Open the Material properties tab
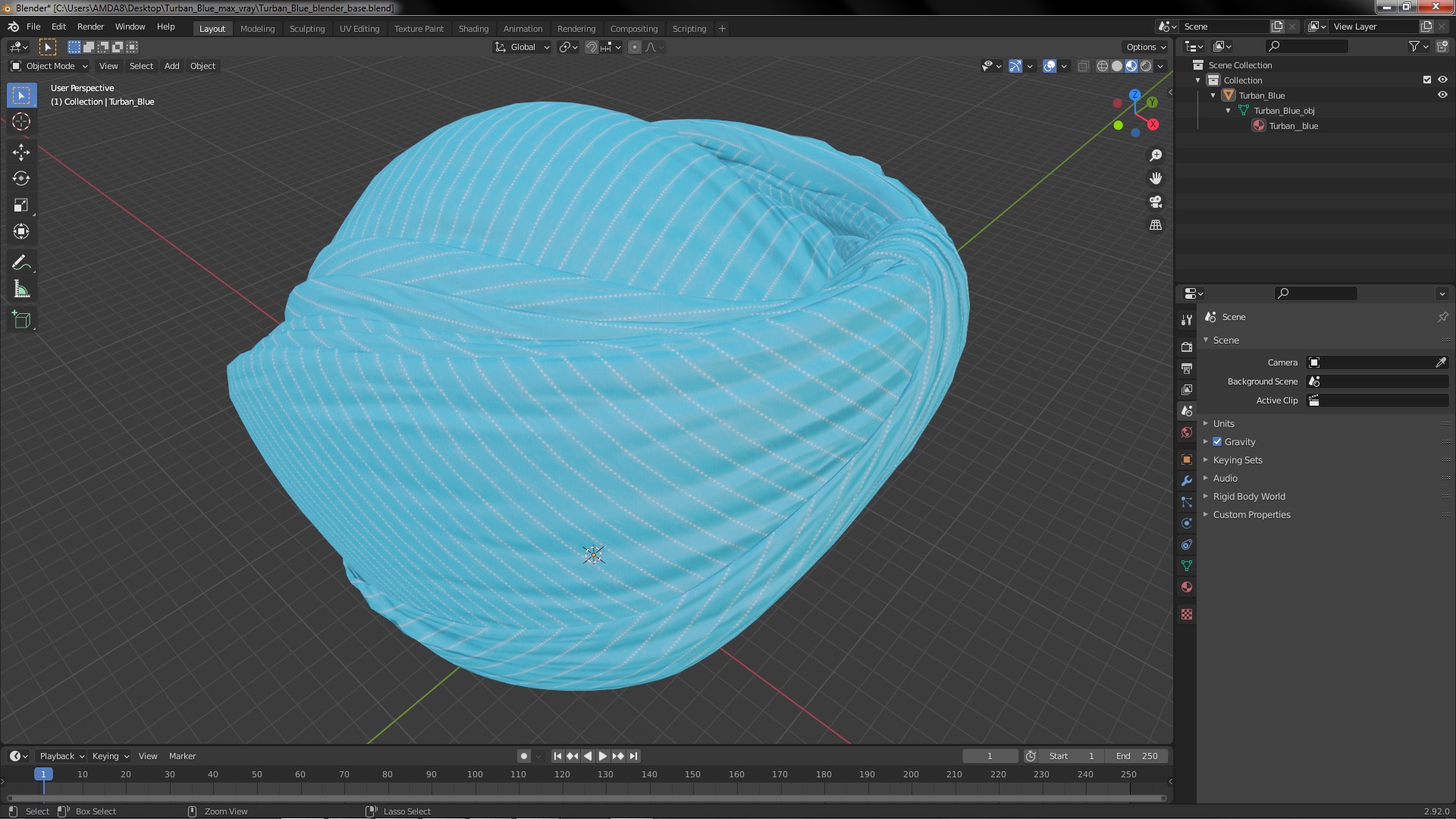This screenshot has height=819, width=1456. pyautogui.click(x=1187, y=588)
